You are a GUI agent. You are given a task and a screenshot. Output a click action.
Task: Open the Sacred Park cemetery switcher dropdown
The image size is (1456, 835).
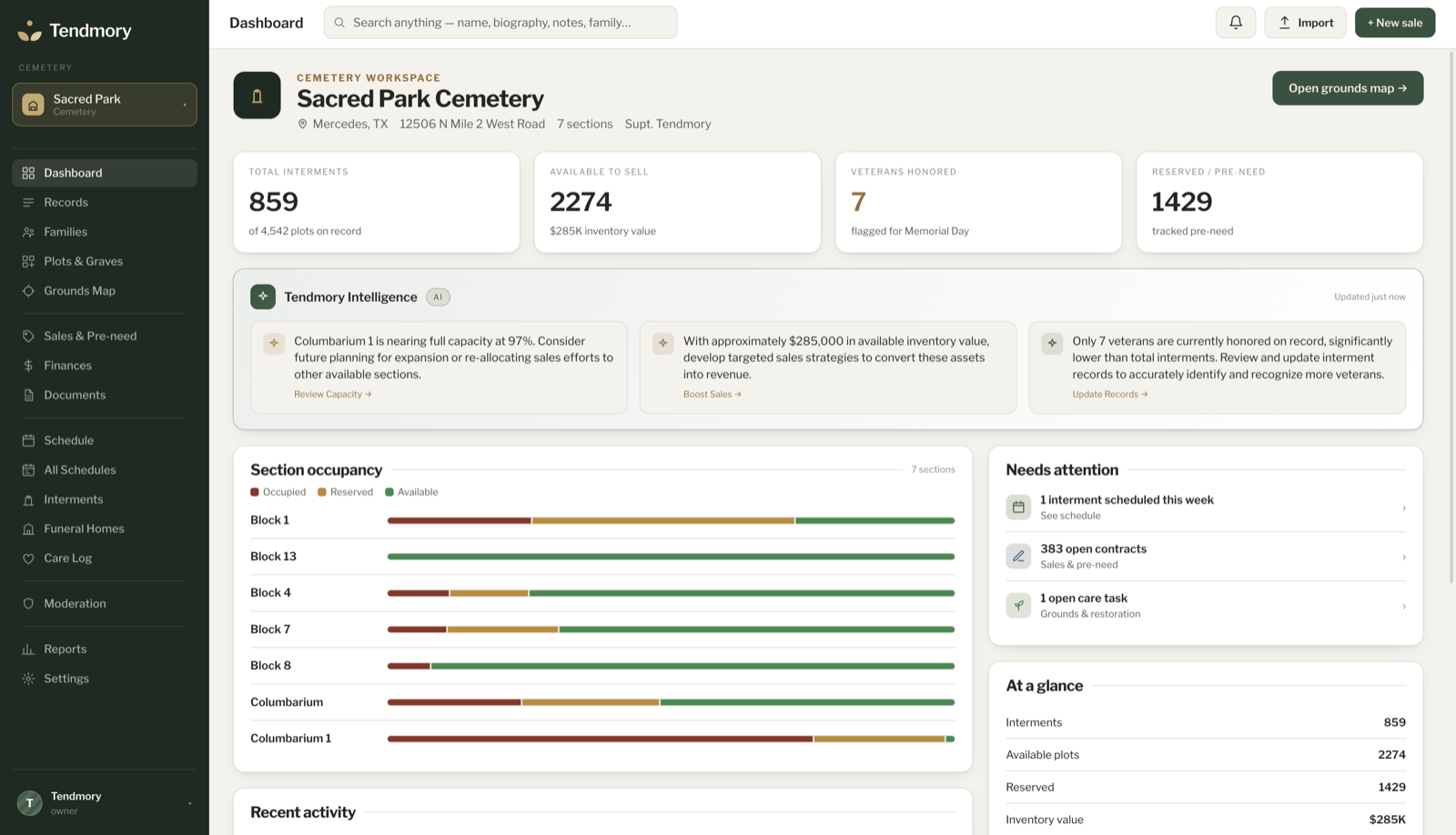105,105
